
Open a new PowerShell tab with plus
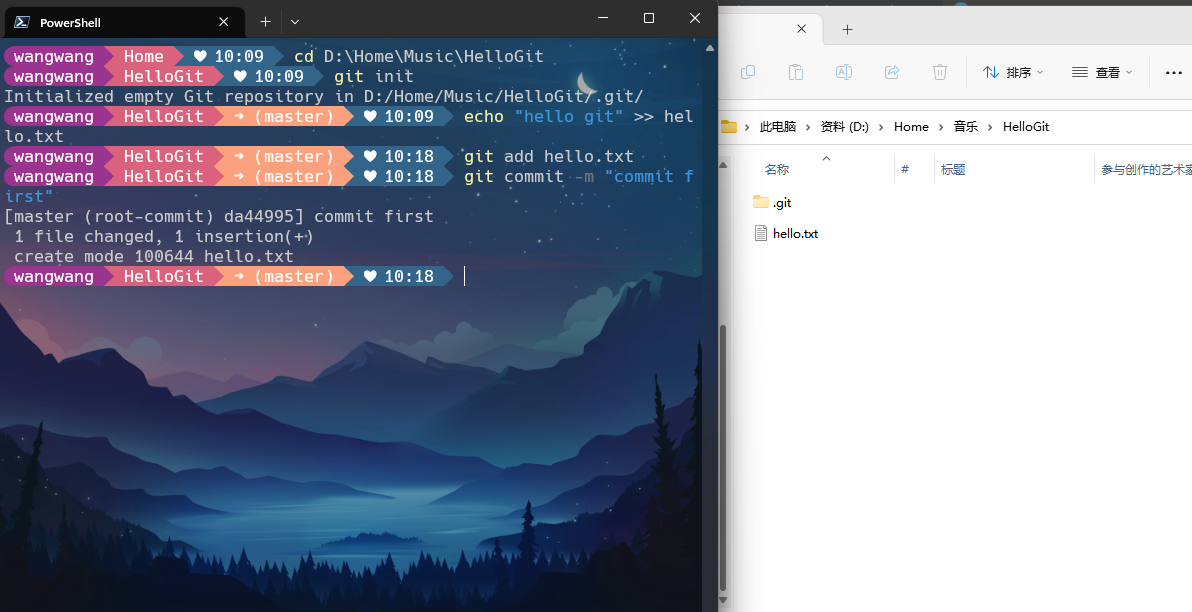[265, 21]
